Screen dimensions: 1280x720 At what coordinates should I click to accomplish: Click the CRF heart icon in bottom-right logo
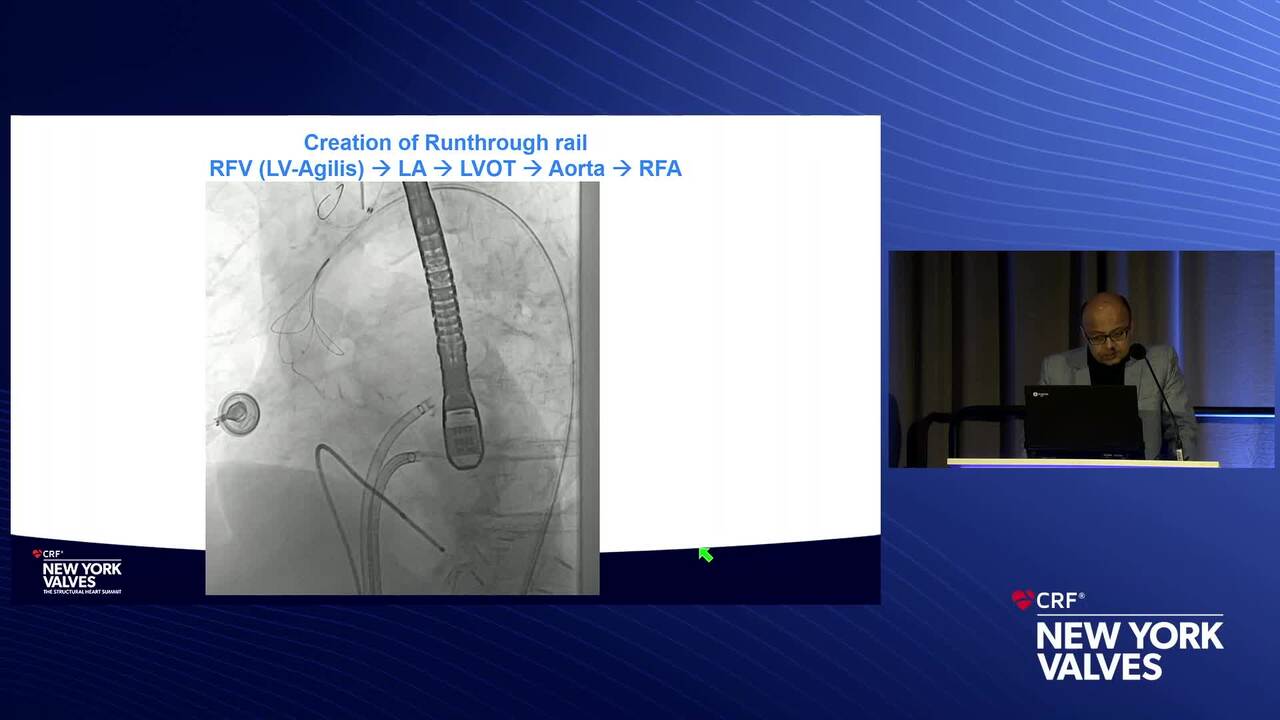(1022, 600)
